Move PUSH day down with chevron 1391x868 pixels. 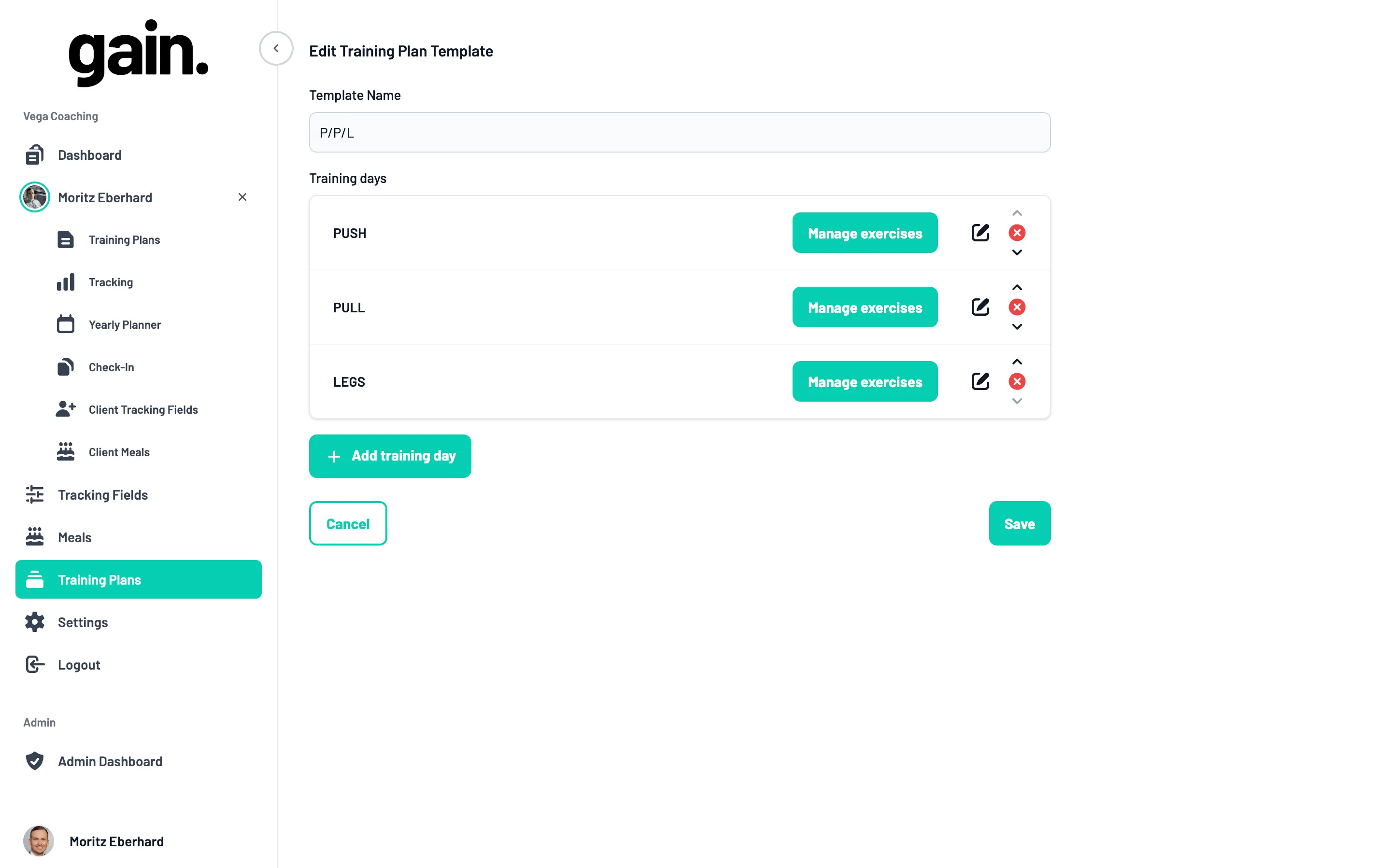tap(1017, 252)
